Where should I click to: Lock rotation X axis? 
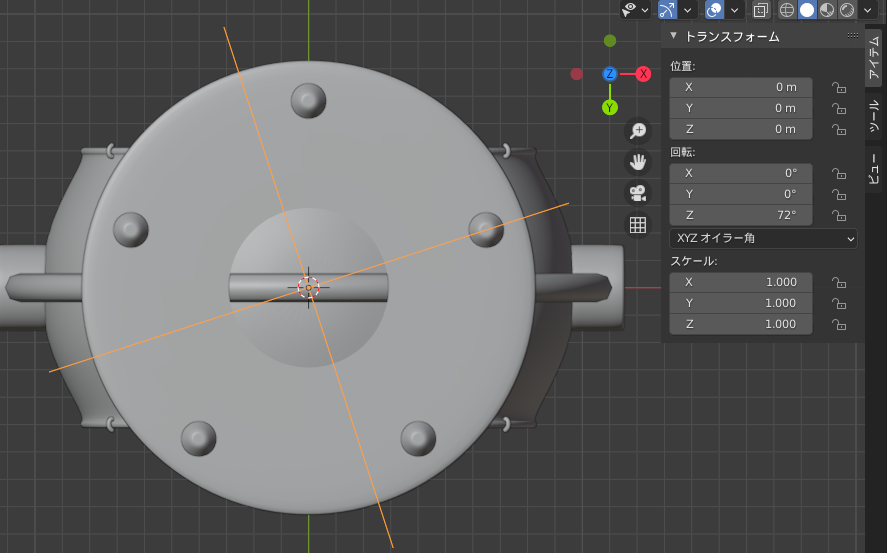point(839,174)
